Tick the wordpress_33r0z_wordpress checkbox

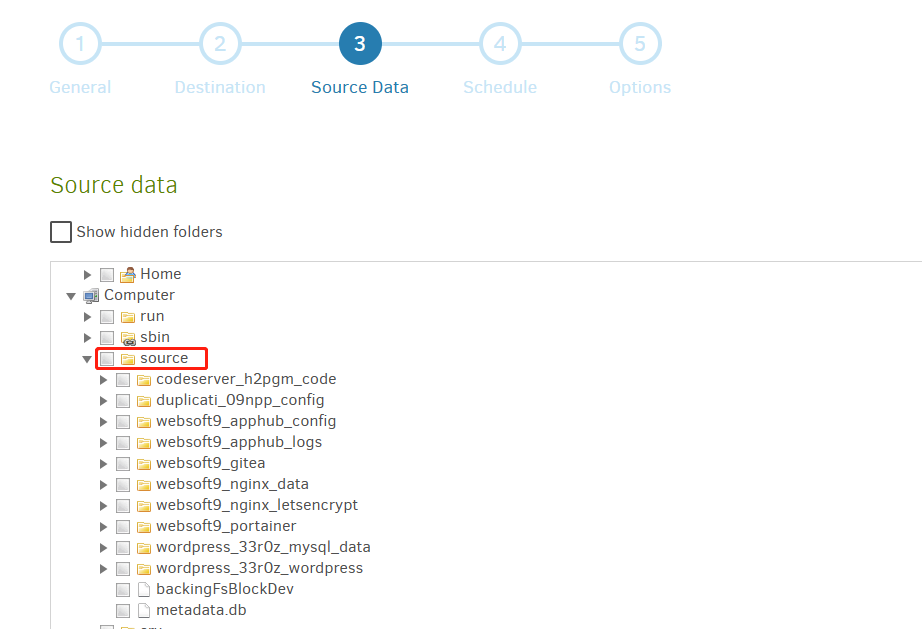click(x=123, y=568)
